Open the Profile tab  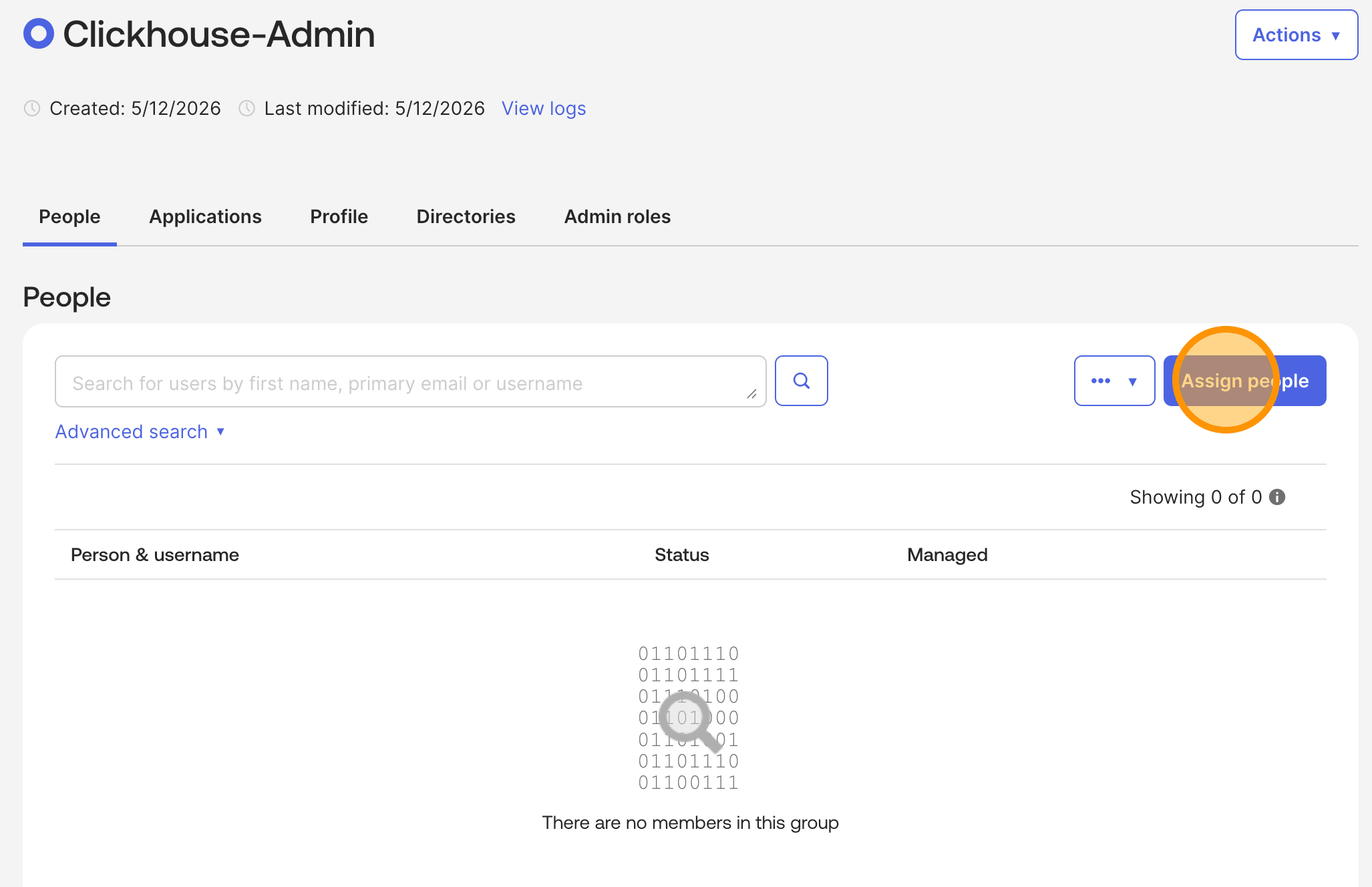(339, 216)
